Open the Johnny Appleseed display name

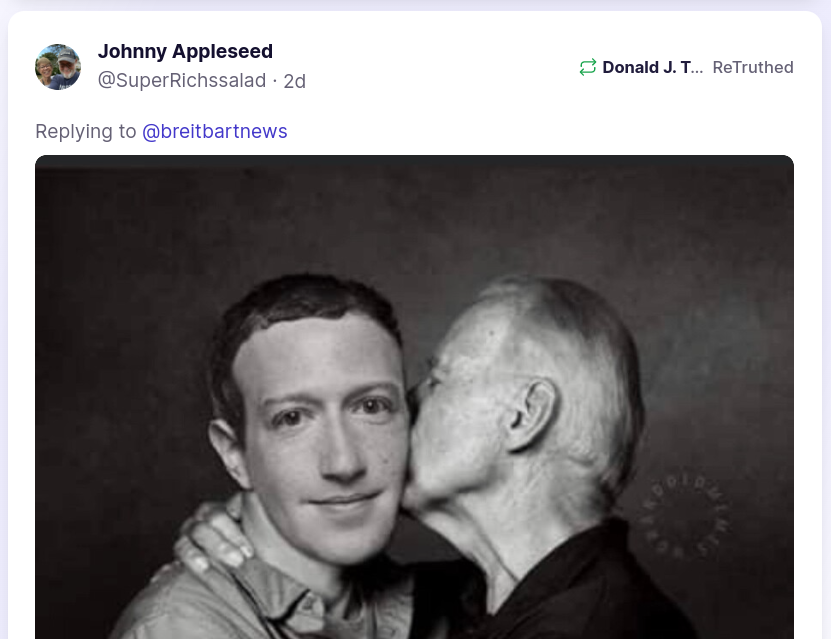(185, 51)
